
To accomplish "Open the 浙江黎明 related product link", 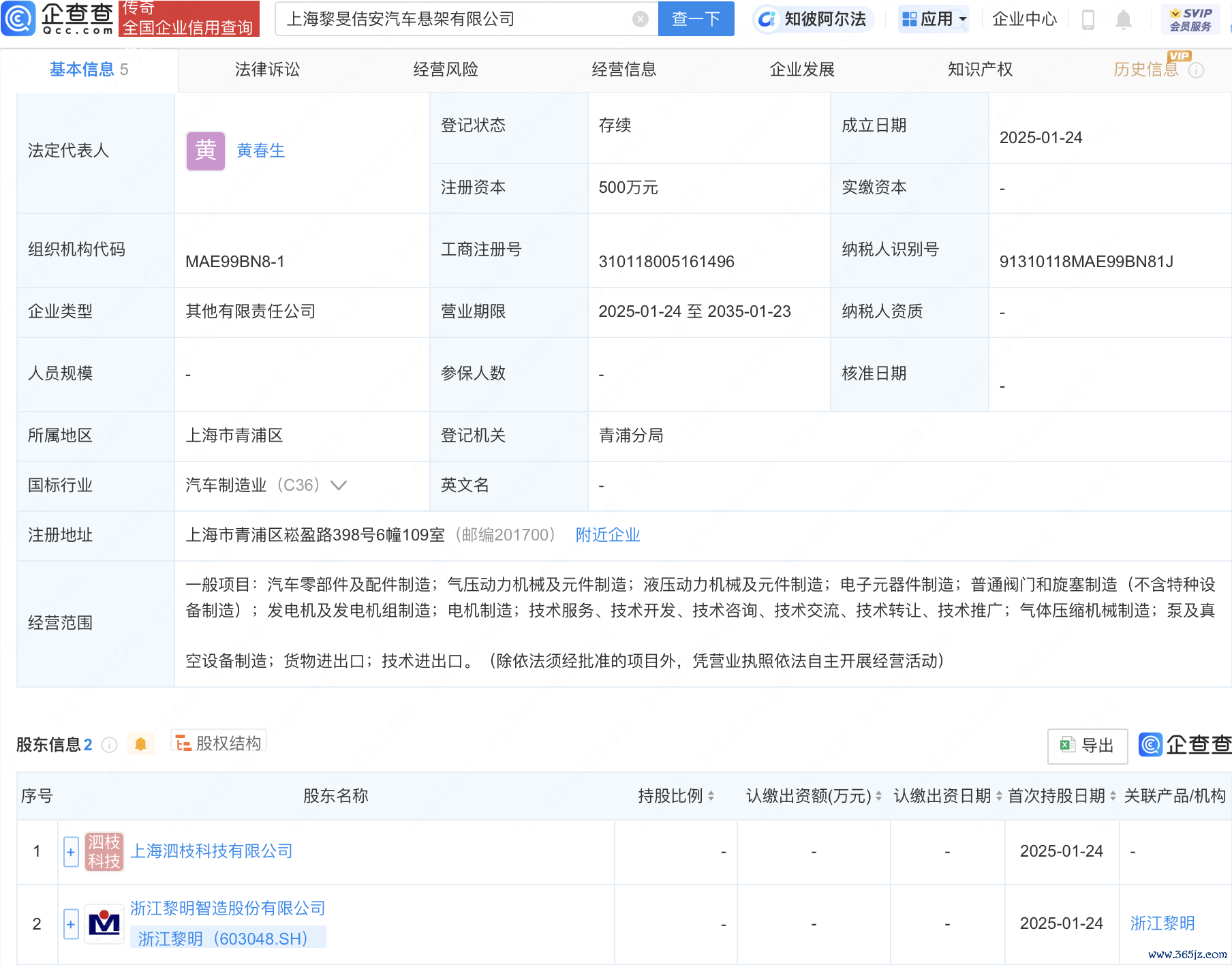I will 1162,923.
